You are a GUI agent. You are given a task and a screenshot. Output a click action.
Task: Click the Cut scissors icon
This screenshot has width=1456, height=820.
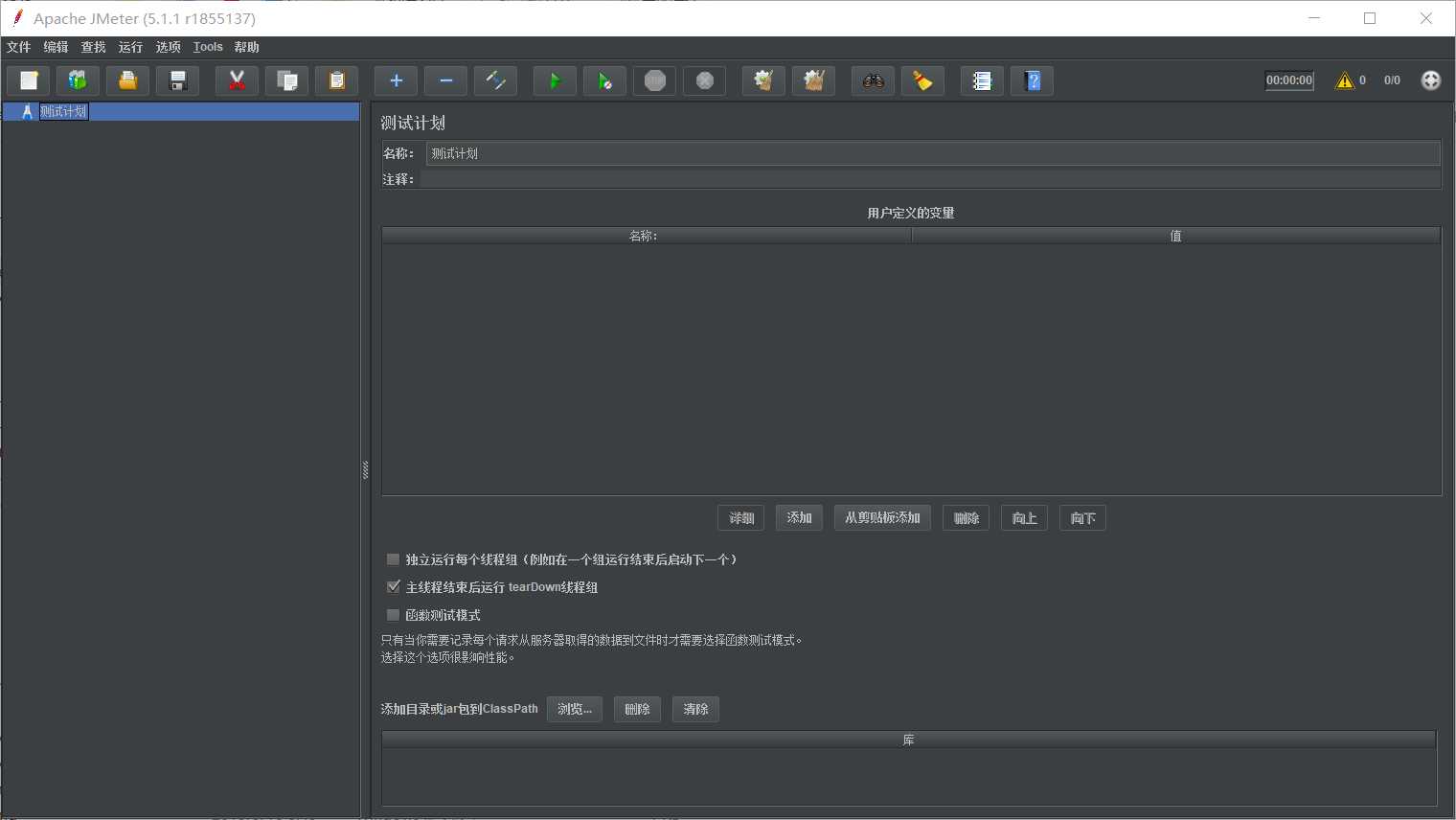(x=237, y=81)
